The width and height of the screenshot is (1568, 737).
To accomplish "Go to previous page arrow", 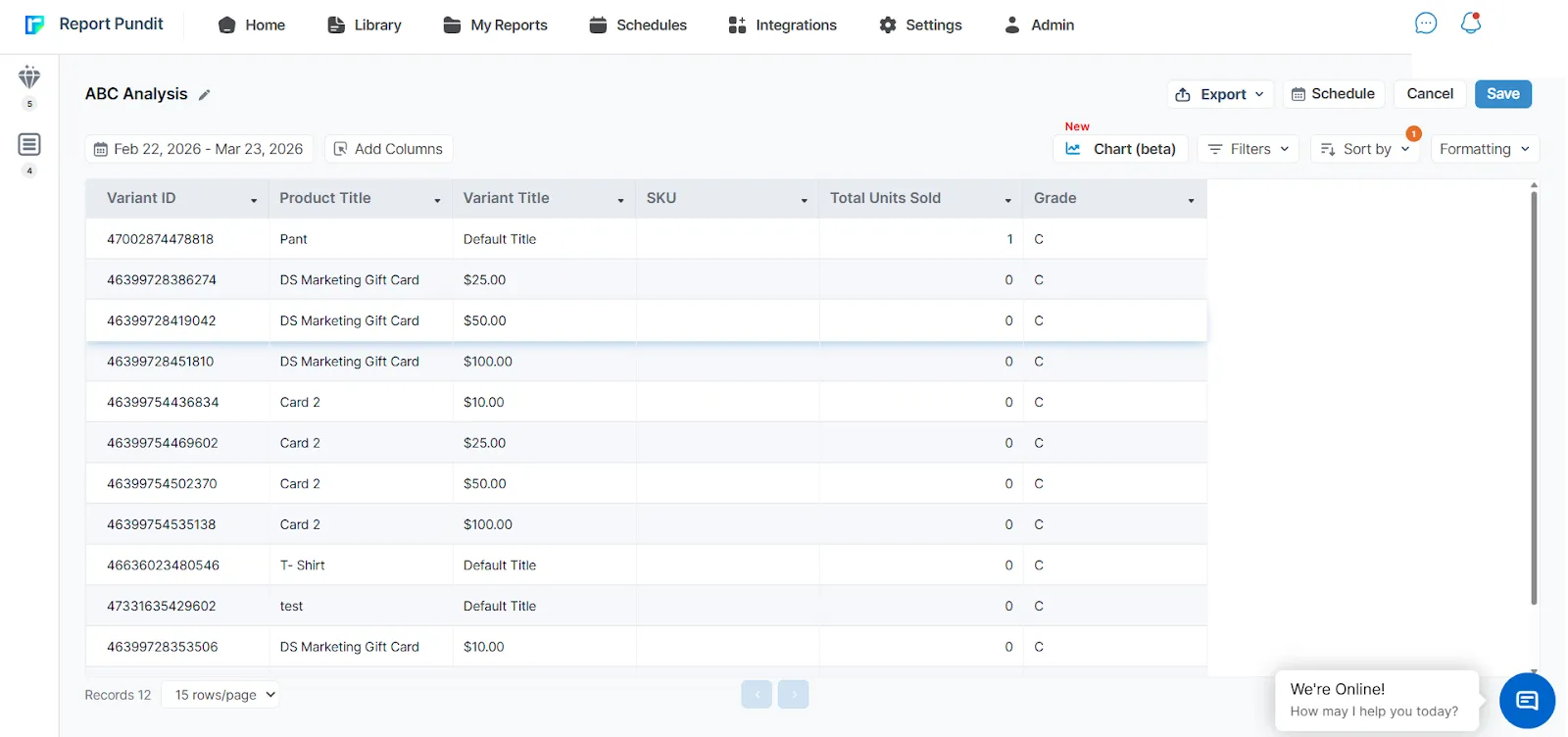I will [757, 694].
